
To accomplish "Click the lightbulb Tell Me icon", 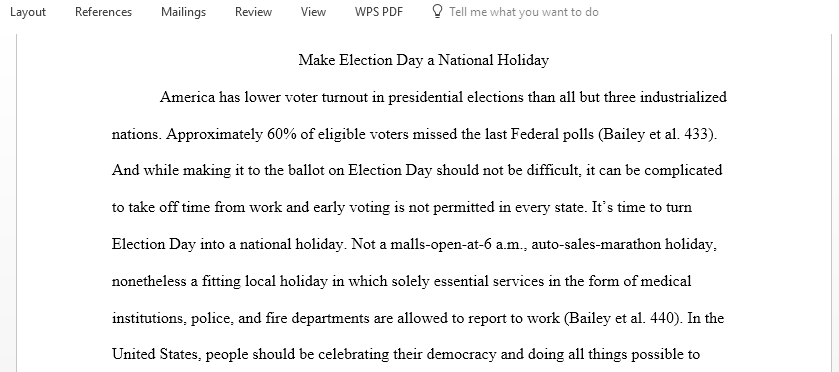I will (x=437, y=12).
